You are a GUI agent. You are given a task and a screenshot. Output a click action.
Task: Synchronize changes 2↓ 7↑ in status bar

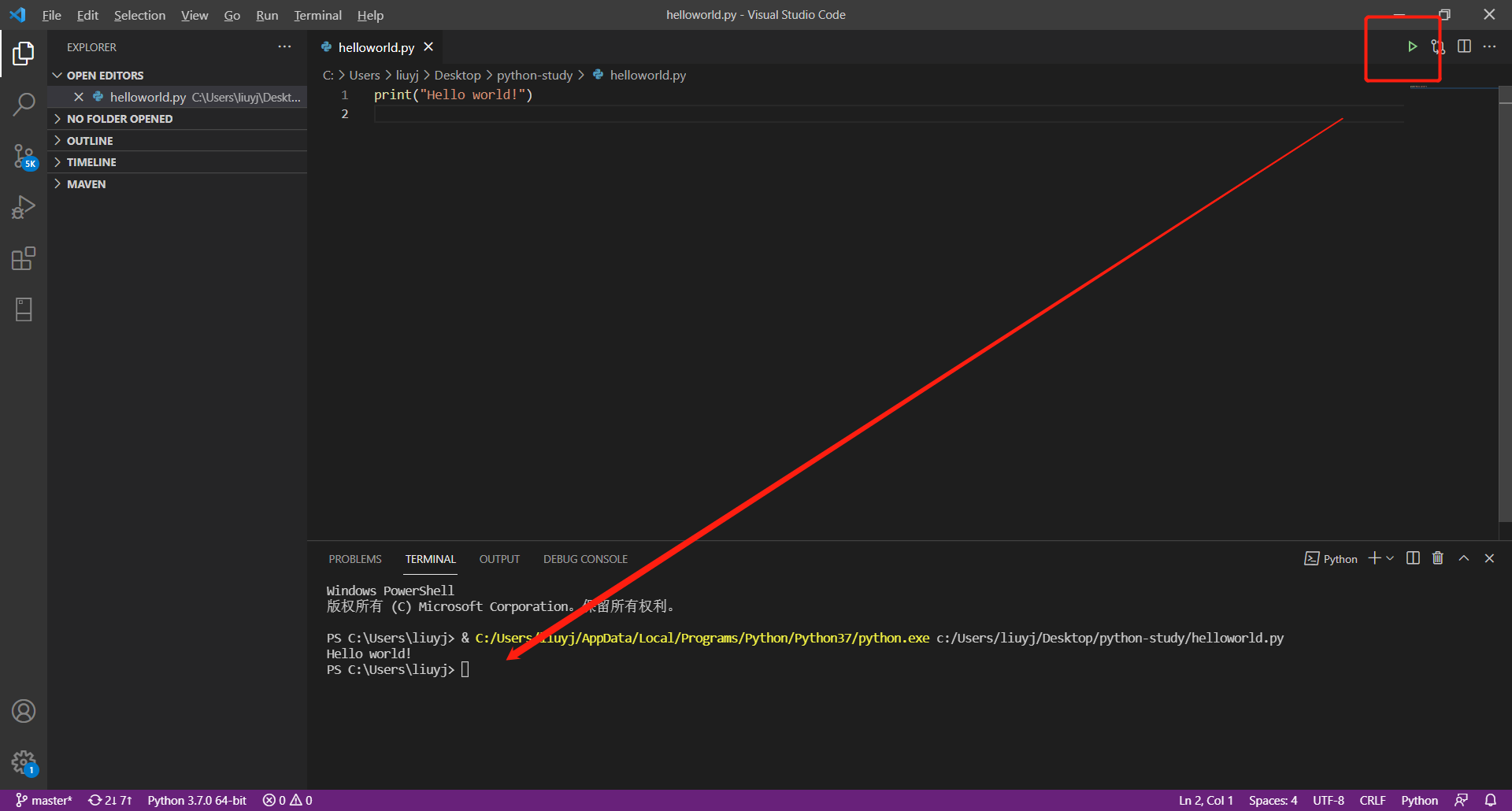tap(109, 800)
